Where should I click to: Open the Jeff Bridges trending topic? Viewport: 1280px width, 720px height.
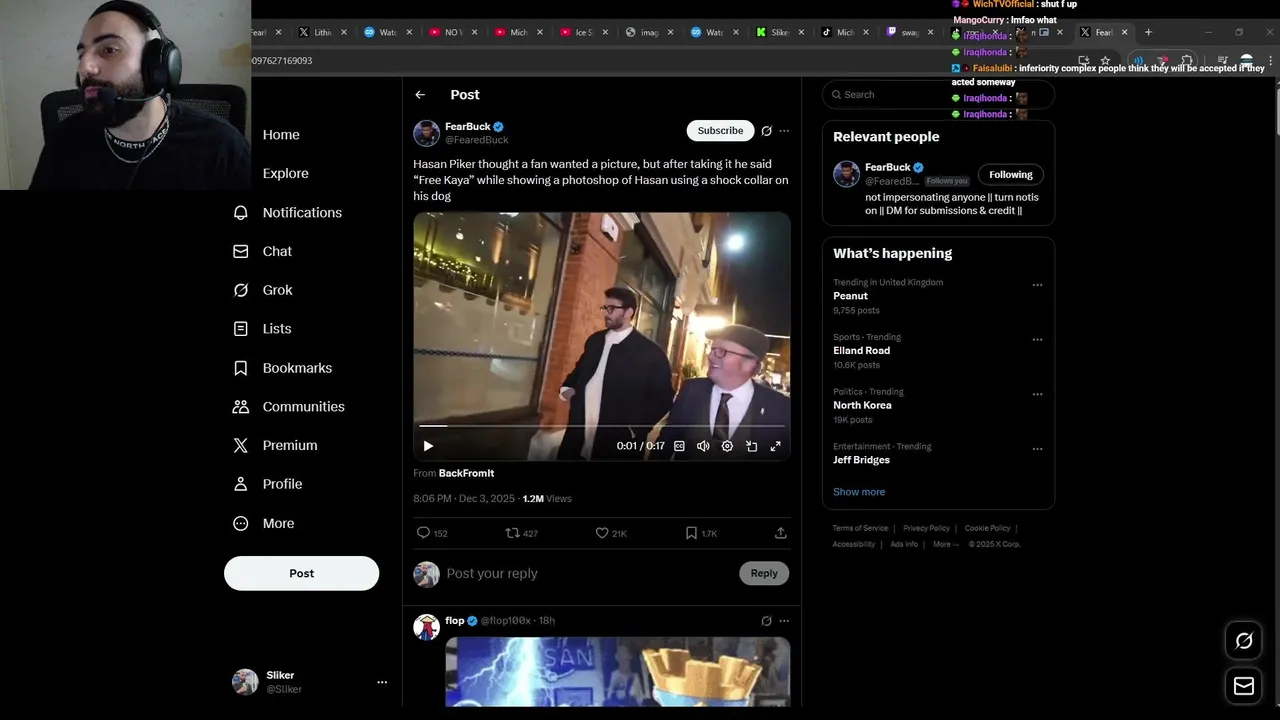coord(861,460)
